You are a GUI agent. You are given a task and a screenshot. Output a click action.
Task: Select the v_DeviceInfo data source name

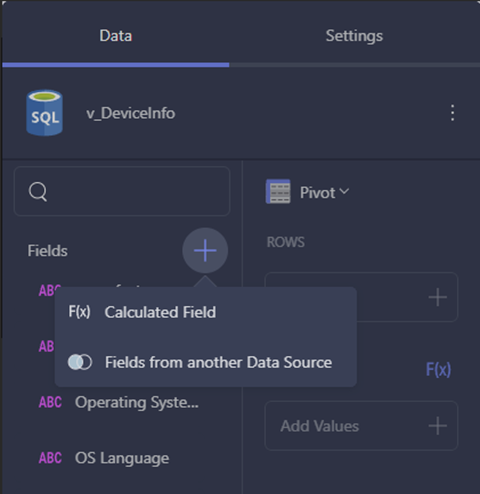point(131,113)
